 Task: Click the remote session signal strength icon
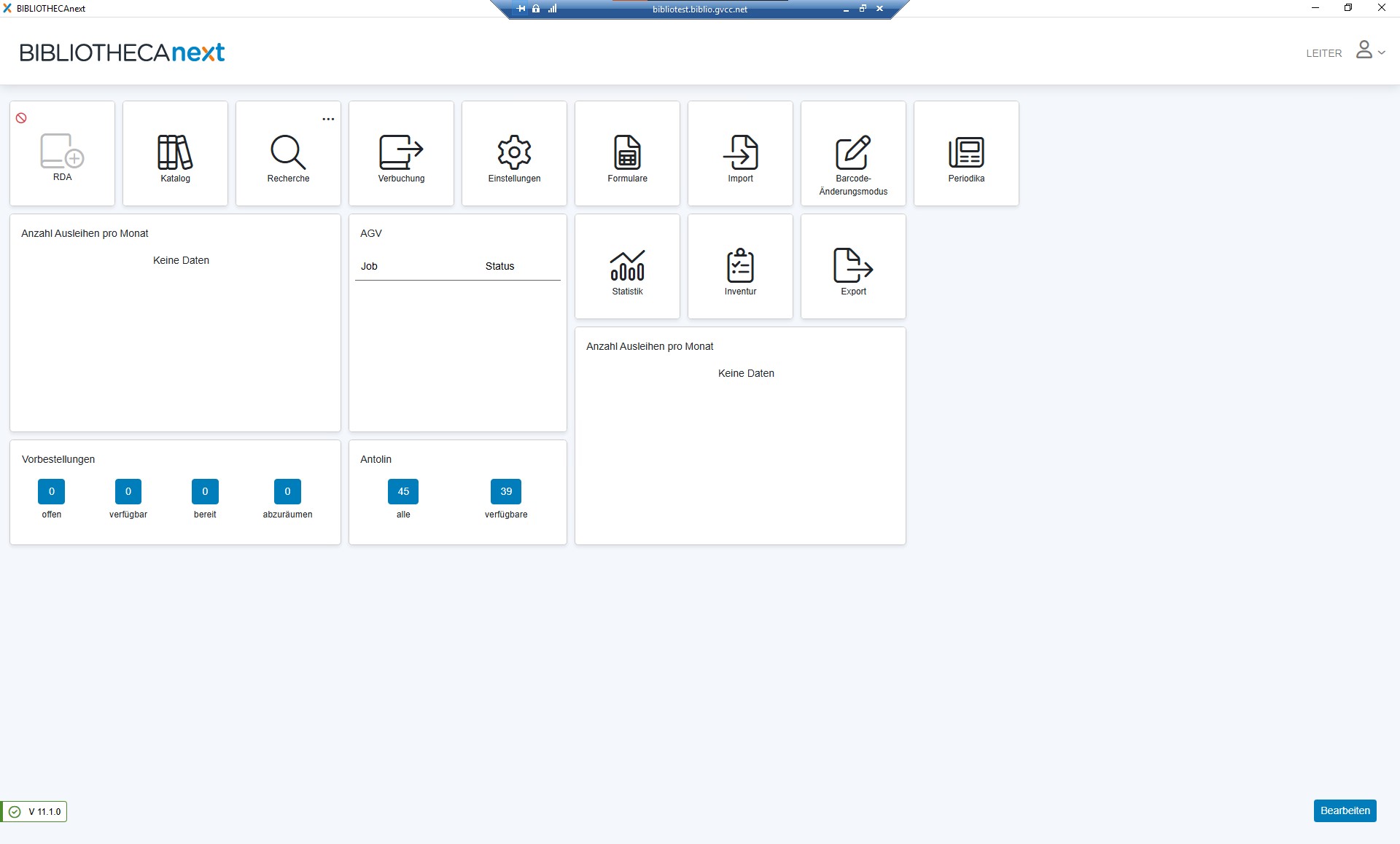(x=552, y=9)
